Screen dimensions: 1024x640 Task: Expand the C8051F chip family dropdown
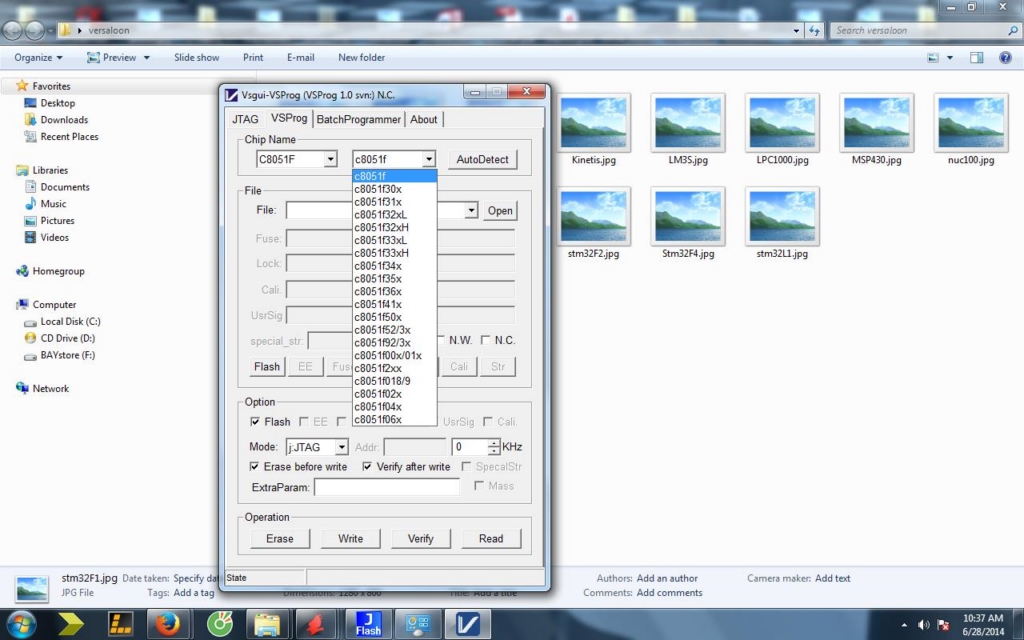330,159
